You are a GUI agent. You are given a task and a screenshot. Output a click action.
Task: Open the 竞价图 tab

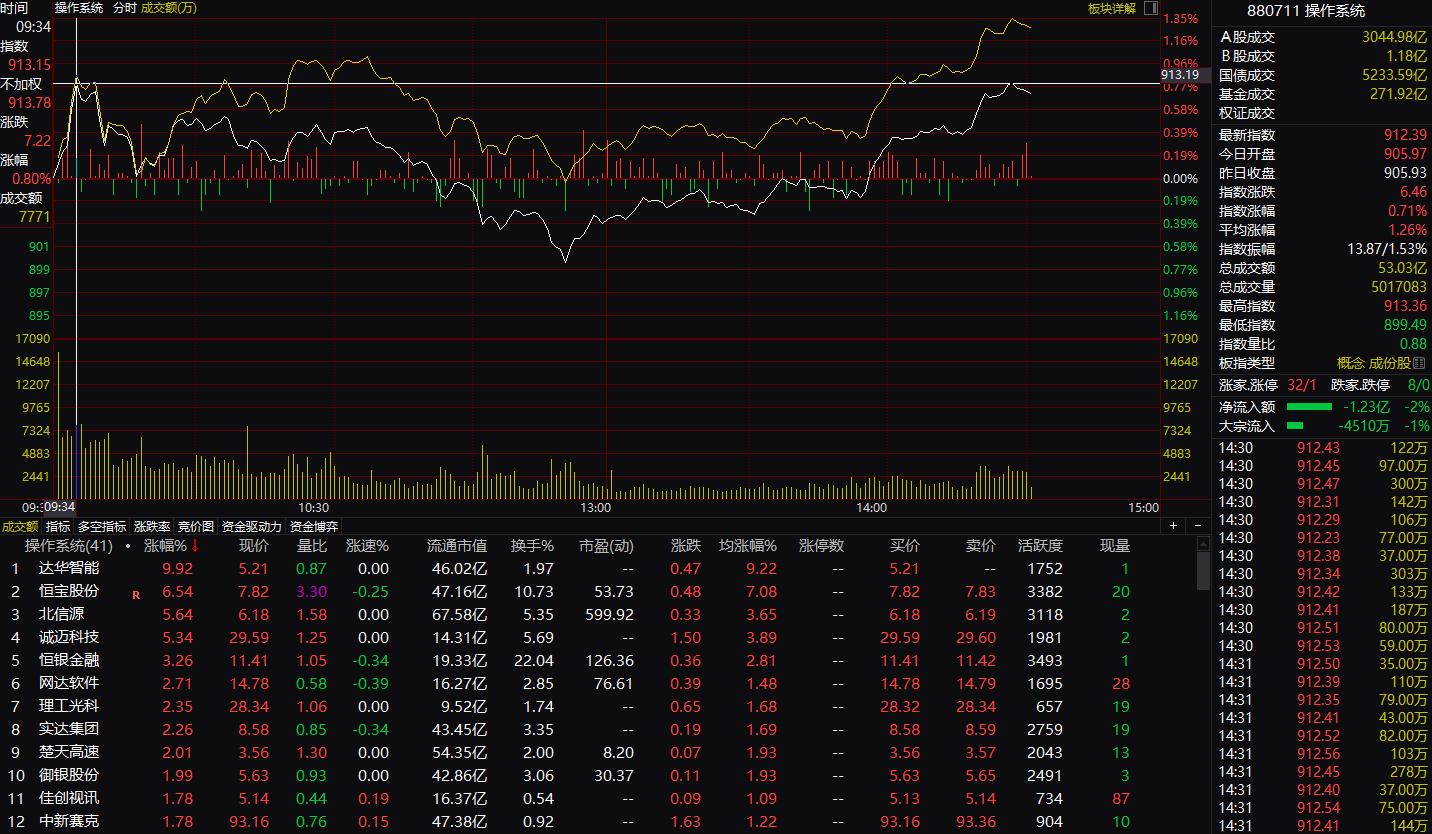tap(196, 526)
